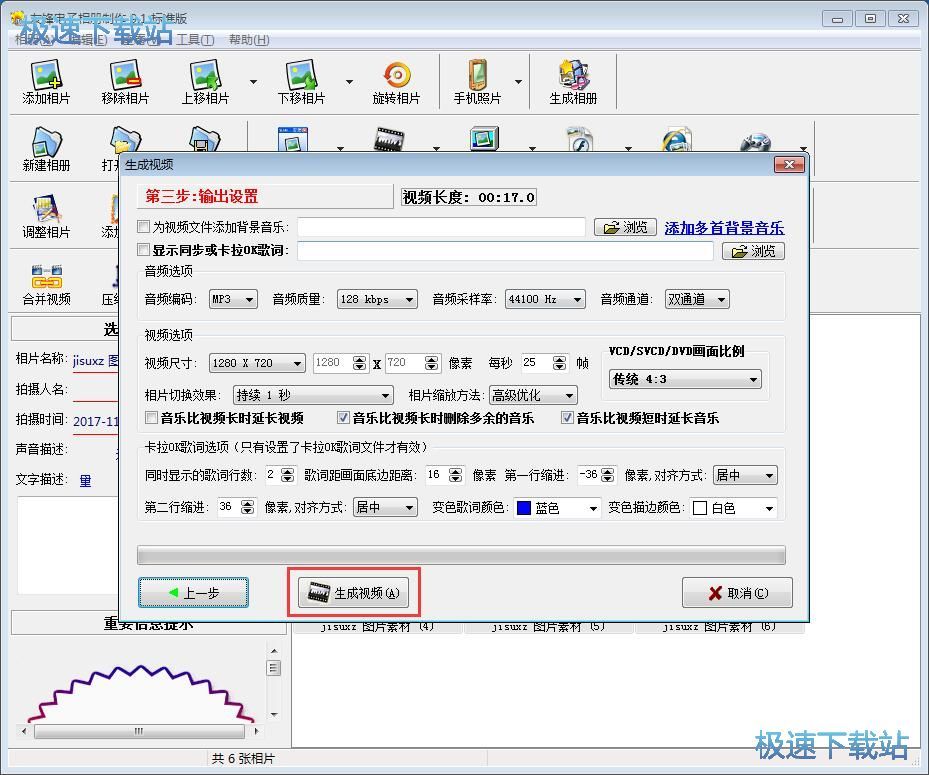Check 音乐比视频长时延长视频 option

pyautogui.click(x=152, y=418)
